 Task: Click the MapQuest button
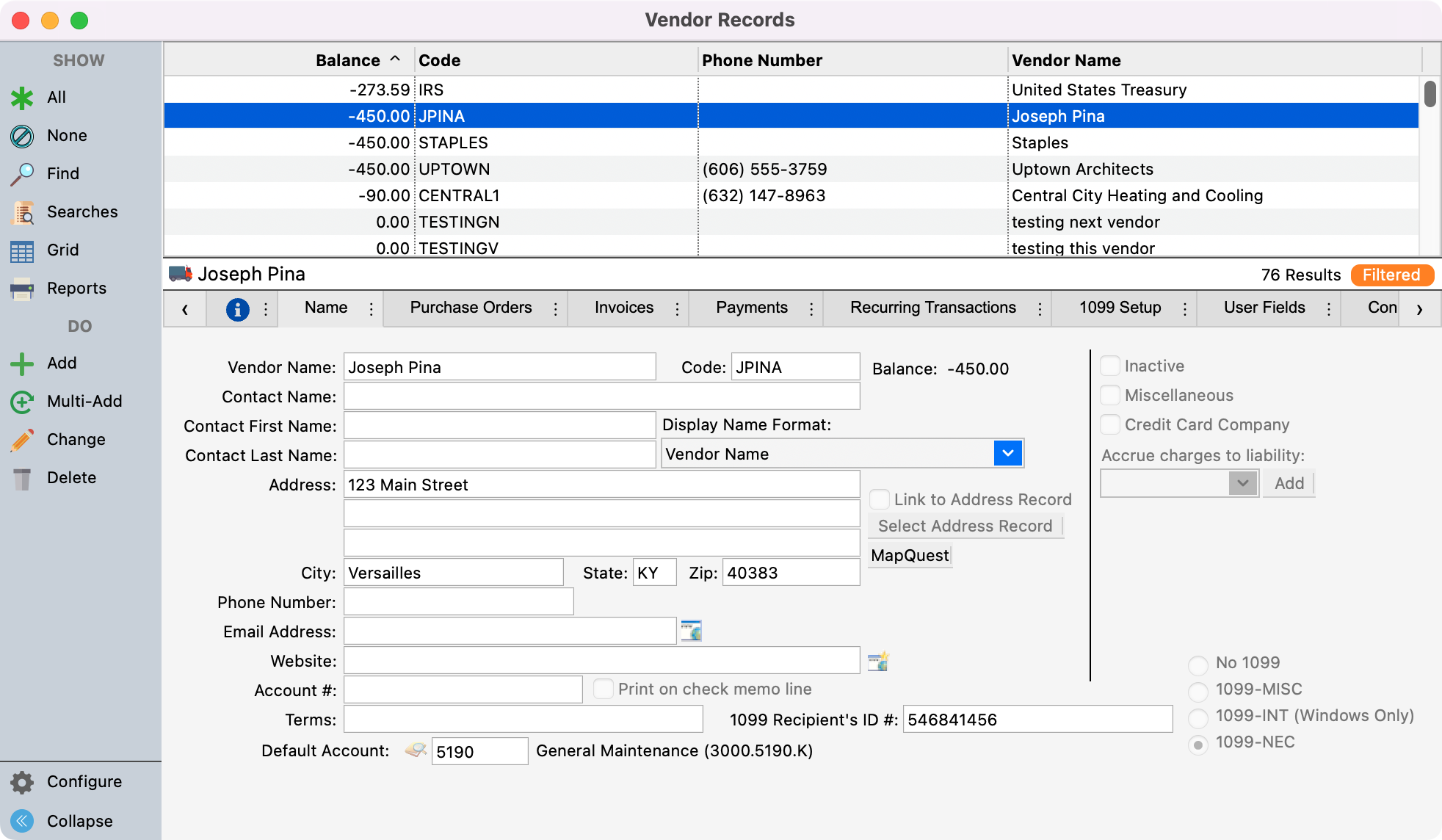(x=910, y=555)
